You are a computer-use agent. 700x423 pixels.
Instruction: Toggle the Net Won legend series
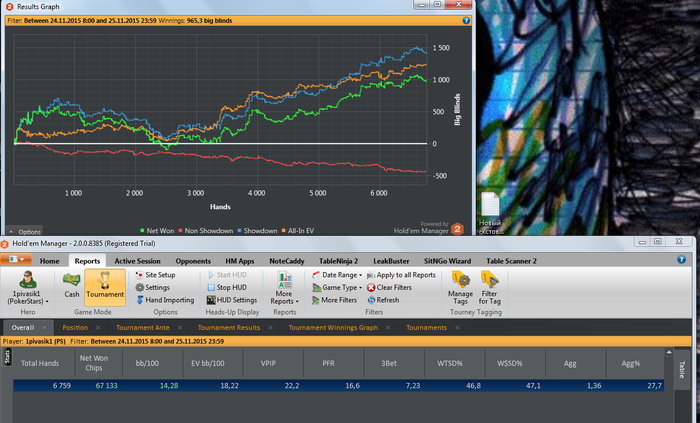157,231
